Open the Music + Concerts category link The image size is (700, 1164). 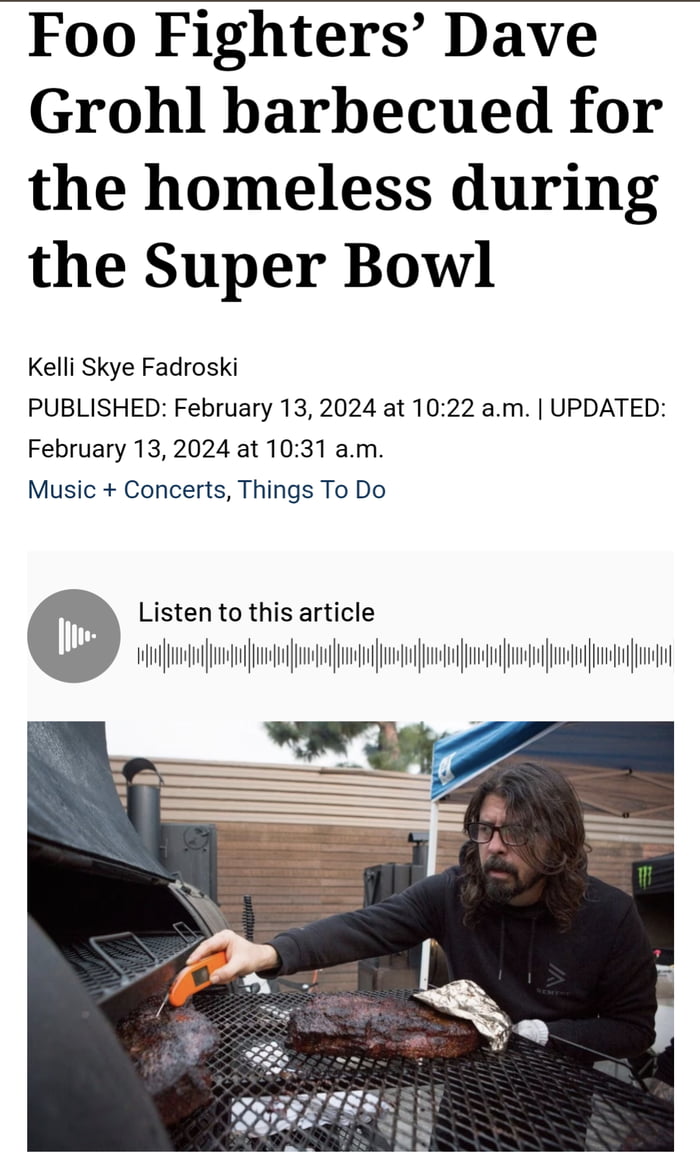(126, 489)
